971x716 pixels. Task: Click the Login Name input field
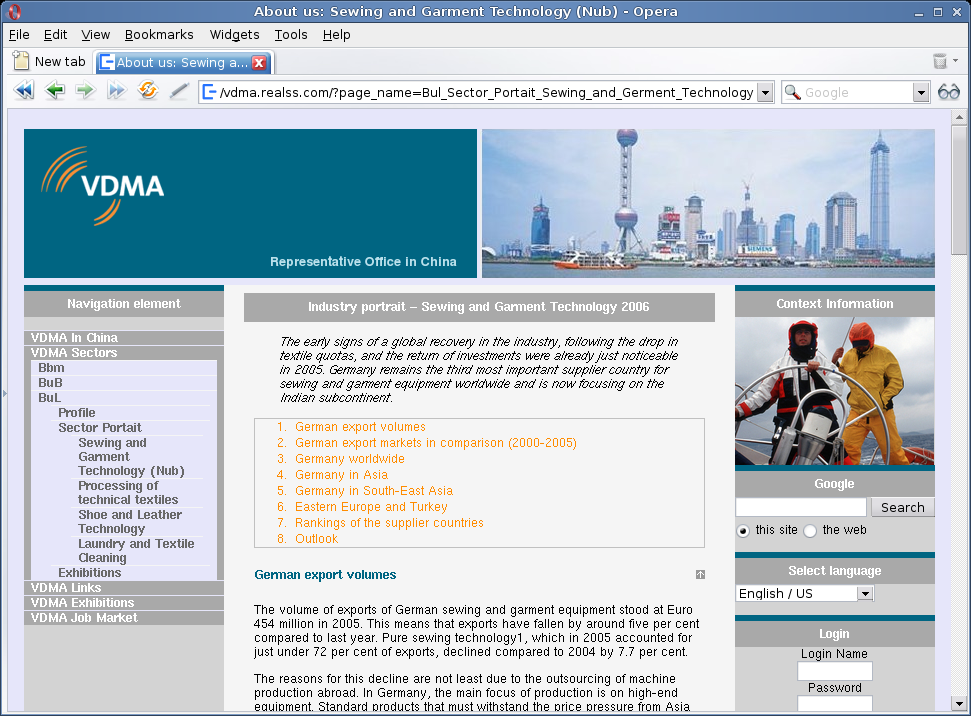[x=834, y=671]
